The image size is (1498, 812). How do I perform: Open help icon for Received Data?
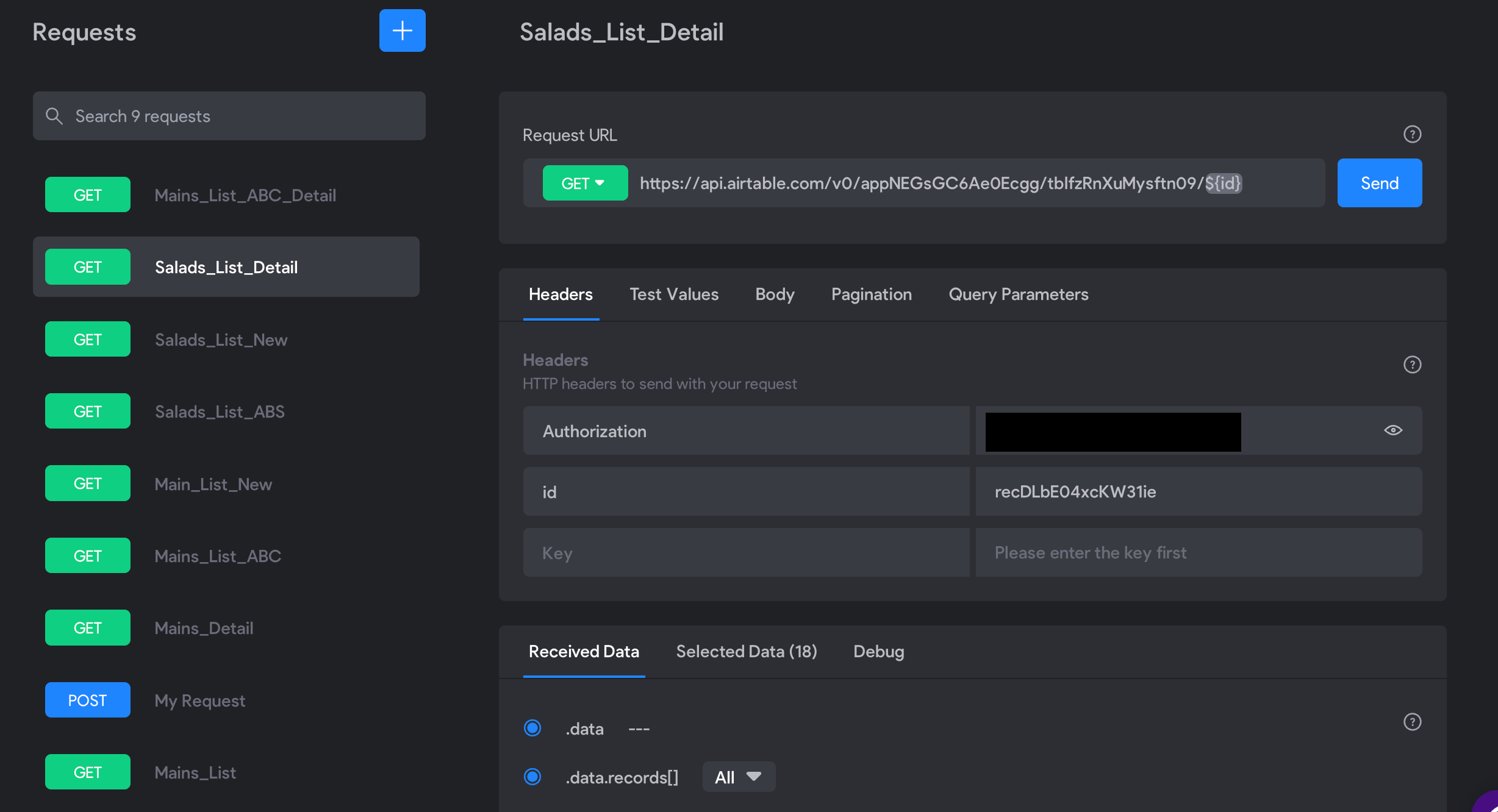[x=1412, y=722]
